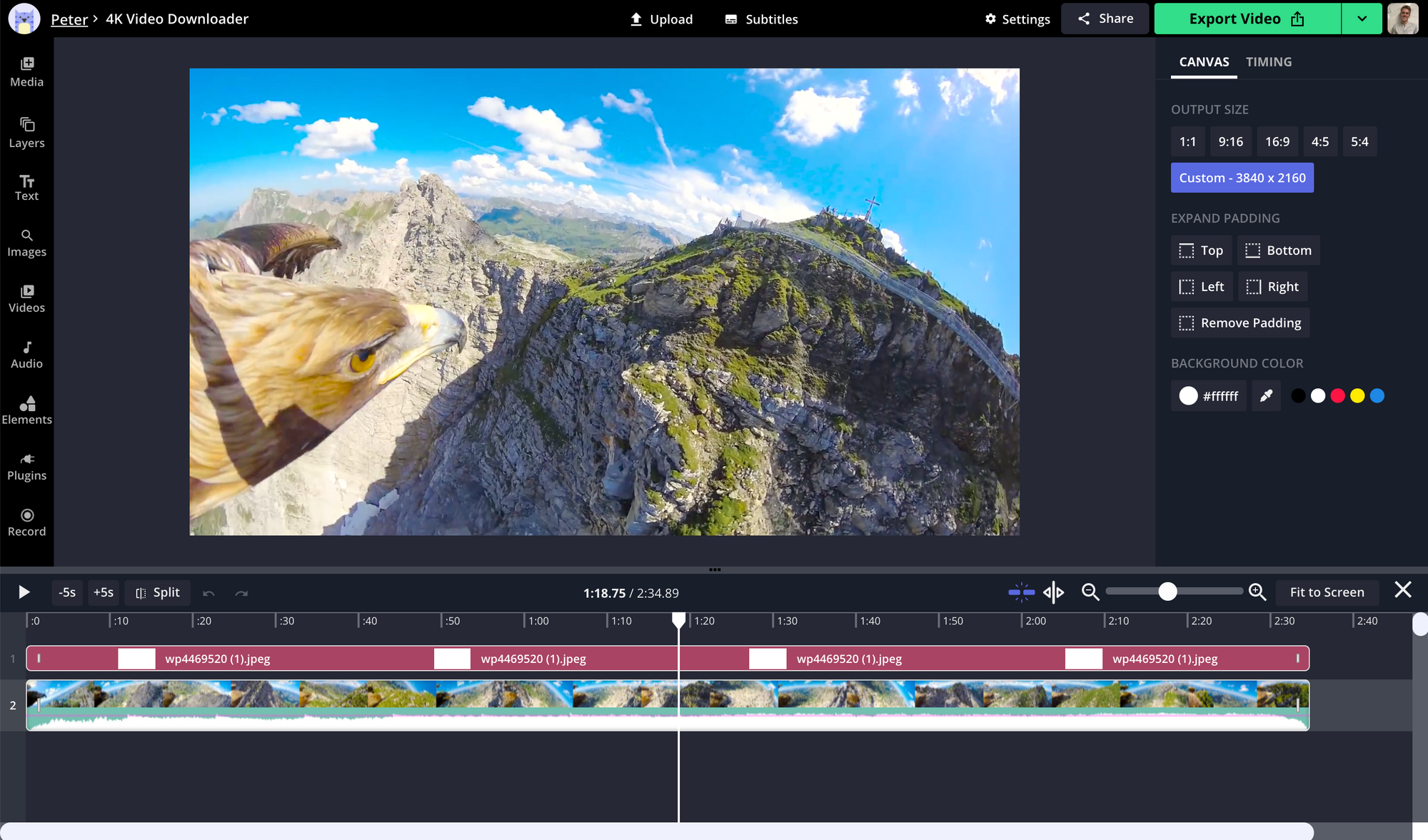
Task: Click the redo arrow icon
Action: tap(241, 593)
